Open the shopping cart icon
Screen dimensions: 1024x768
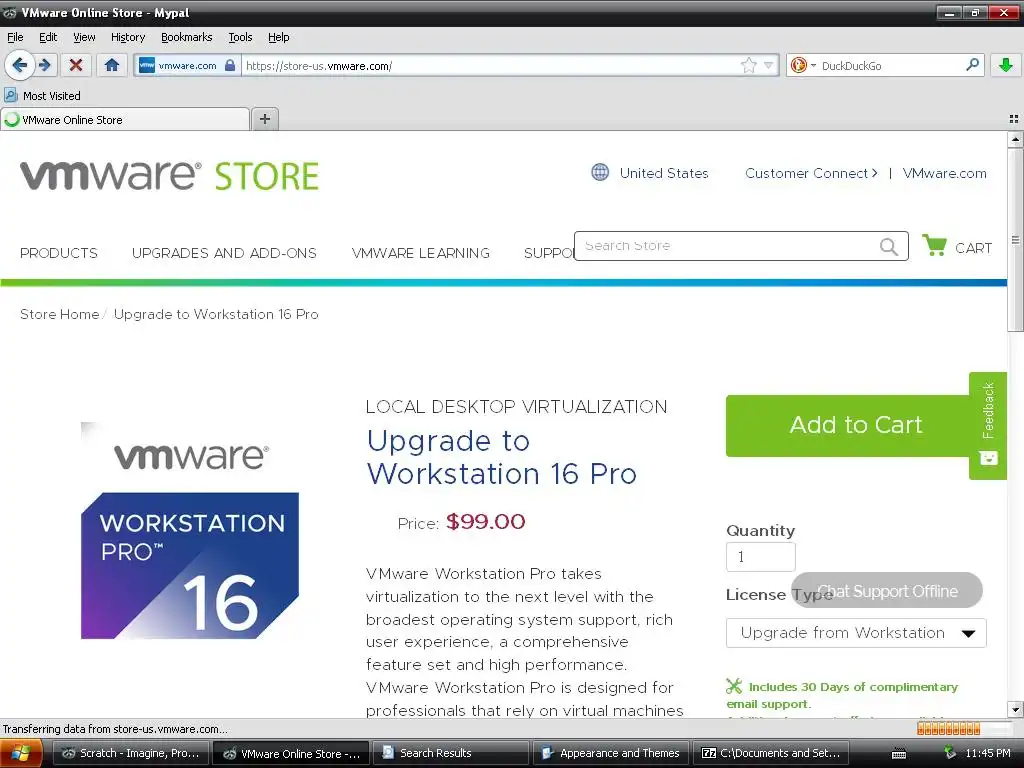tap(935, 246)
